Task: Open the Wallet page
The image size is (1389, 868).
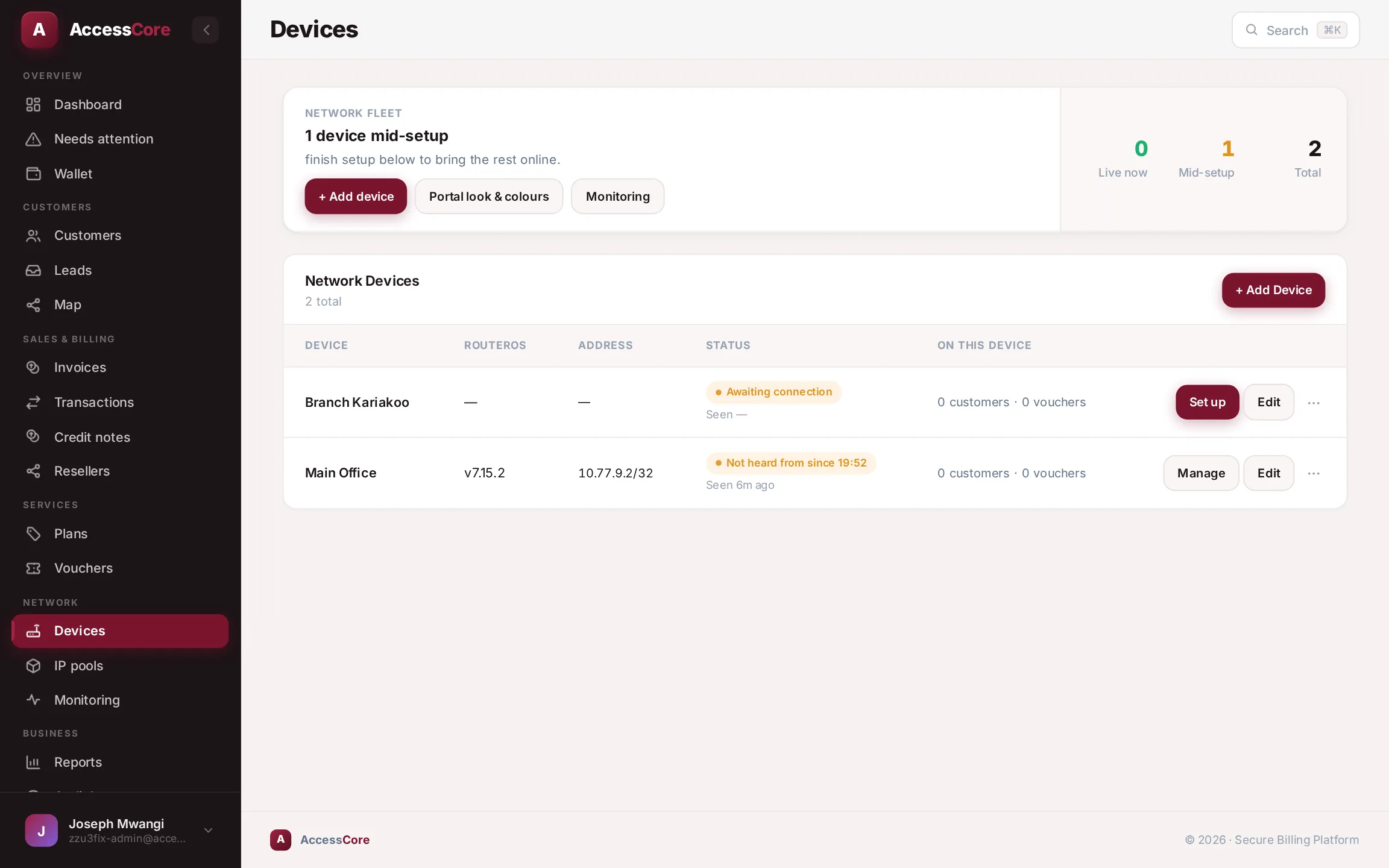Action: (x=120, y=174)
